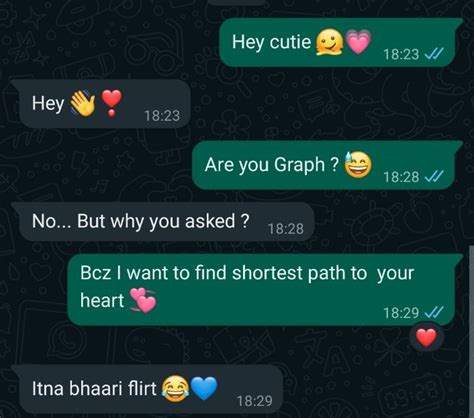Tap the melting face emoji in Hey cutie

click(x=329, y=43)
